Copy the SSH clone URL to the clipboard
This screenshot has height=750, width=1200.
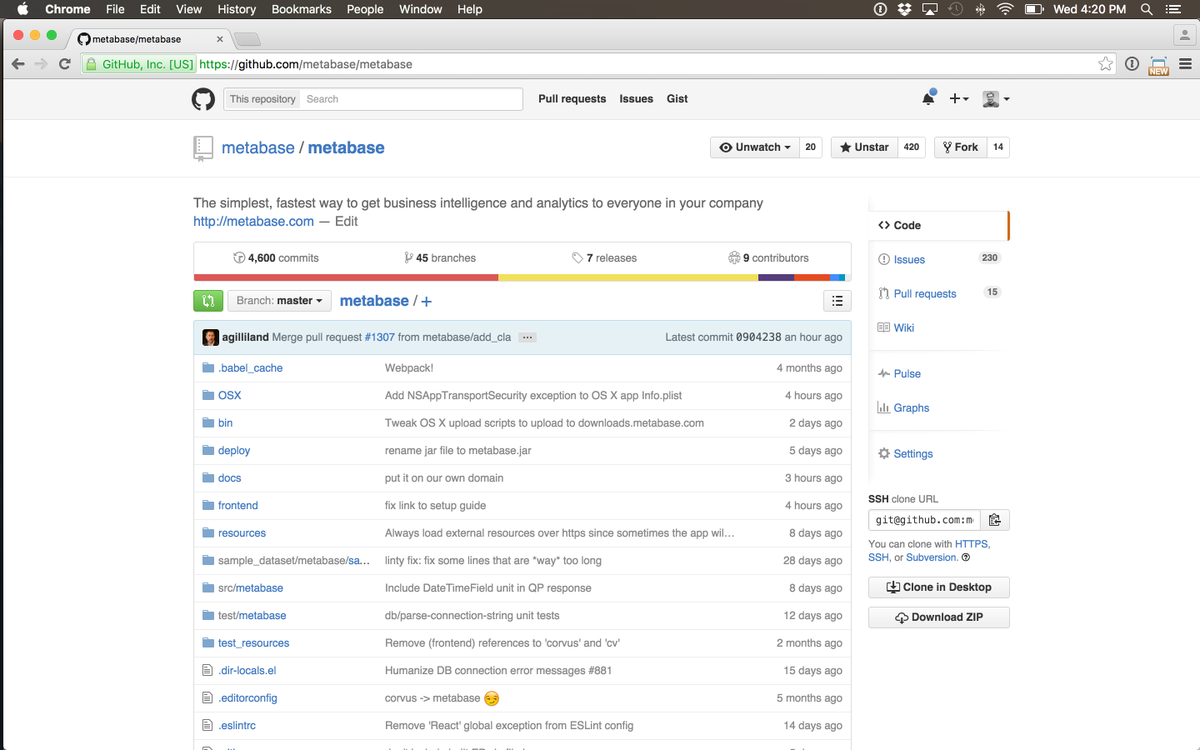click(995, 520)
